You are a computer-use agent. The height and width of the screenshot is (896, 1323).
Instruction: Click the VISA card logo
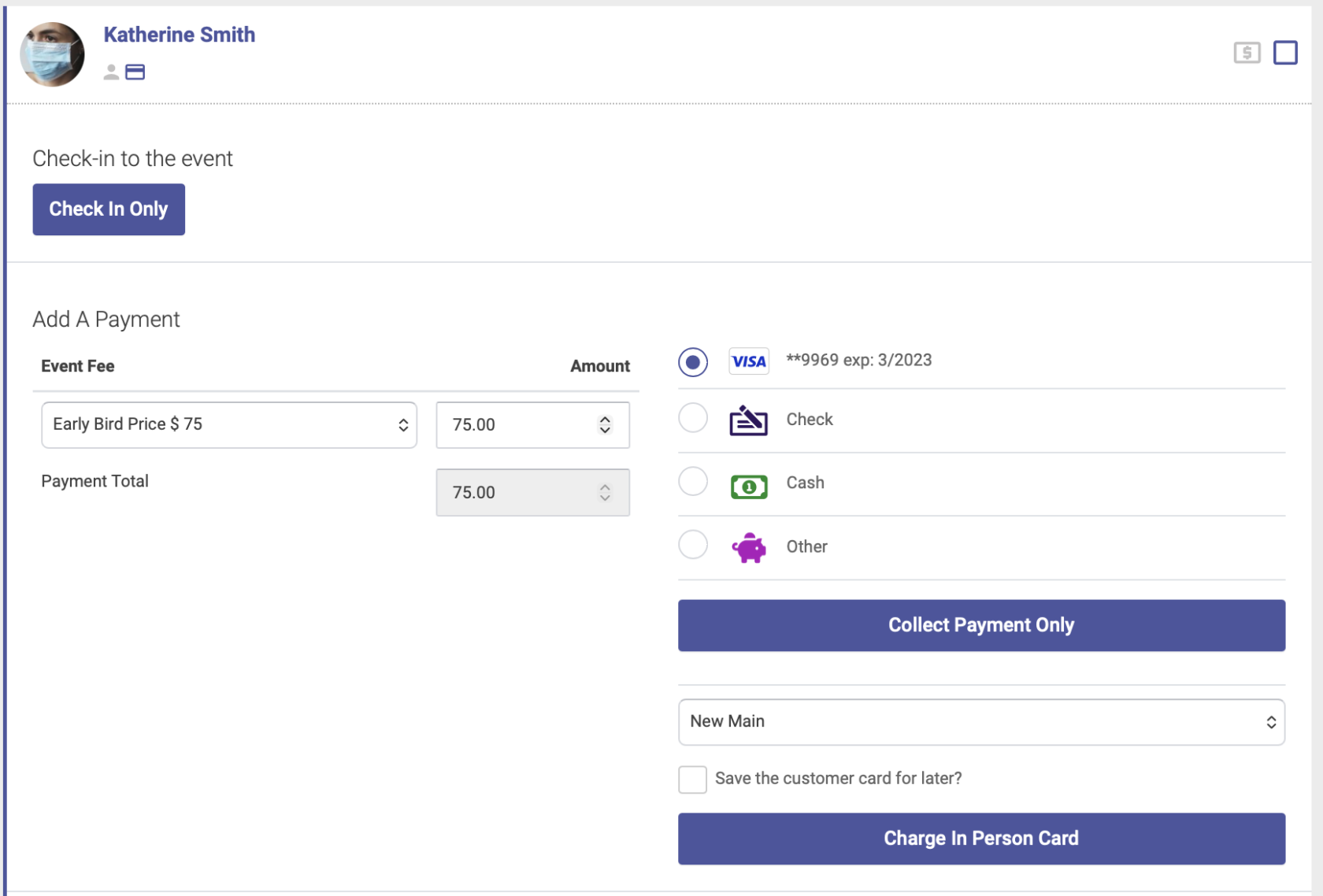tap(748, 361)
